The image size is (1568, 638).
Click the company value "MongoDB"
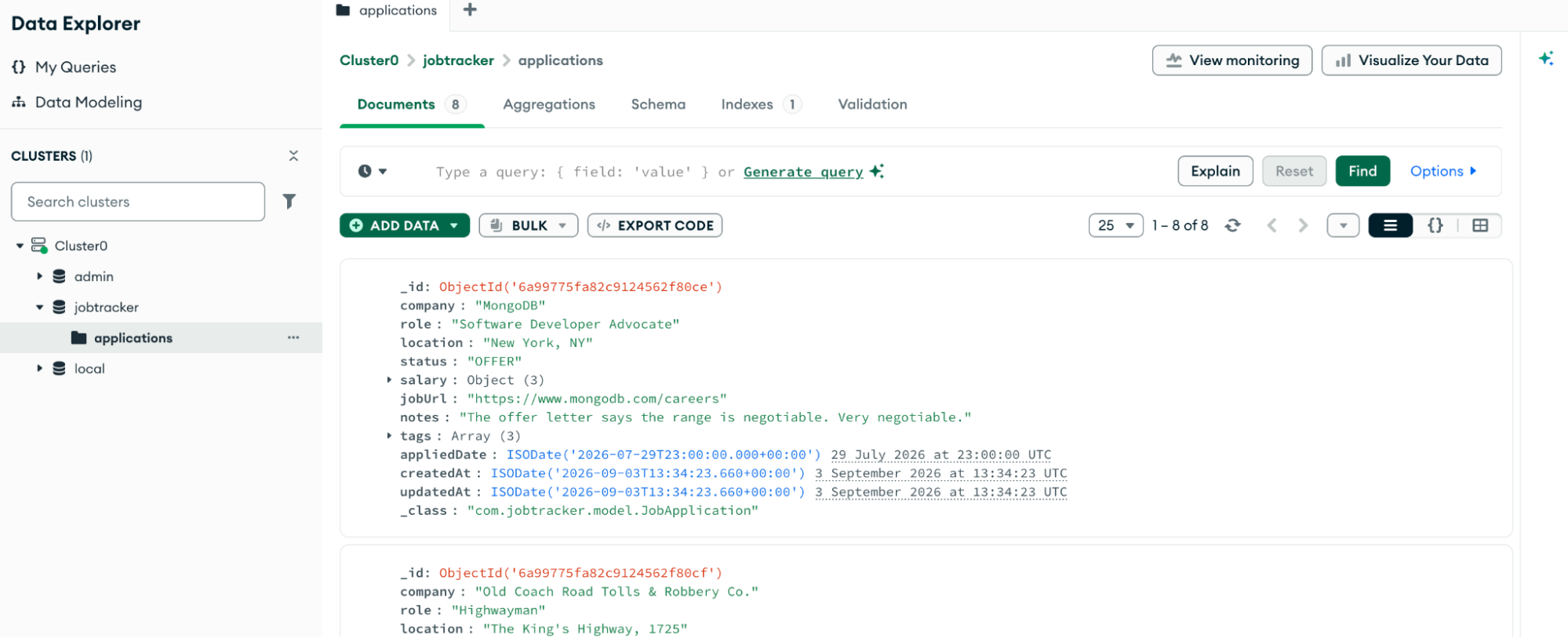click(510, 305)
